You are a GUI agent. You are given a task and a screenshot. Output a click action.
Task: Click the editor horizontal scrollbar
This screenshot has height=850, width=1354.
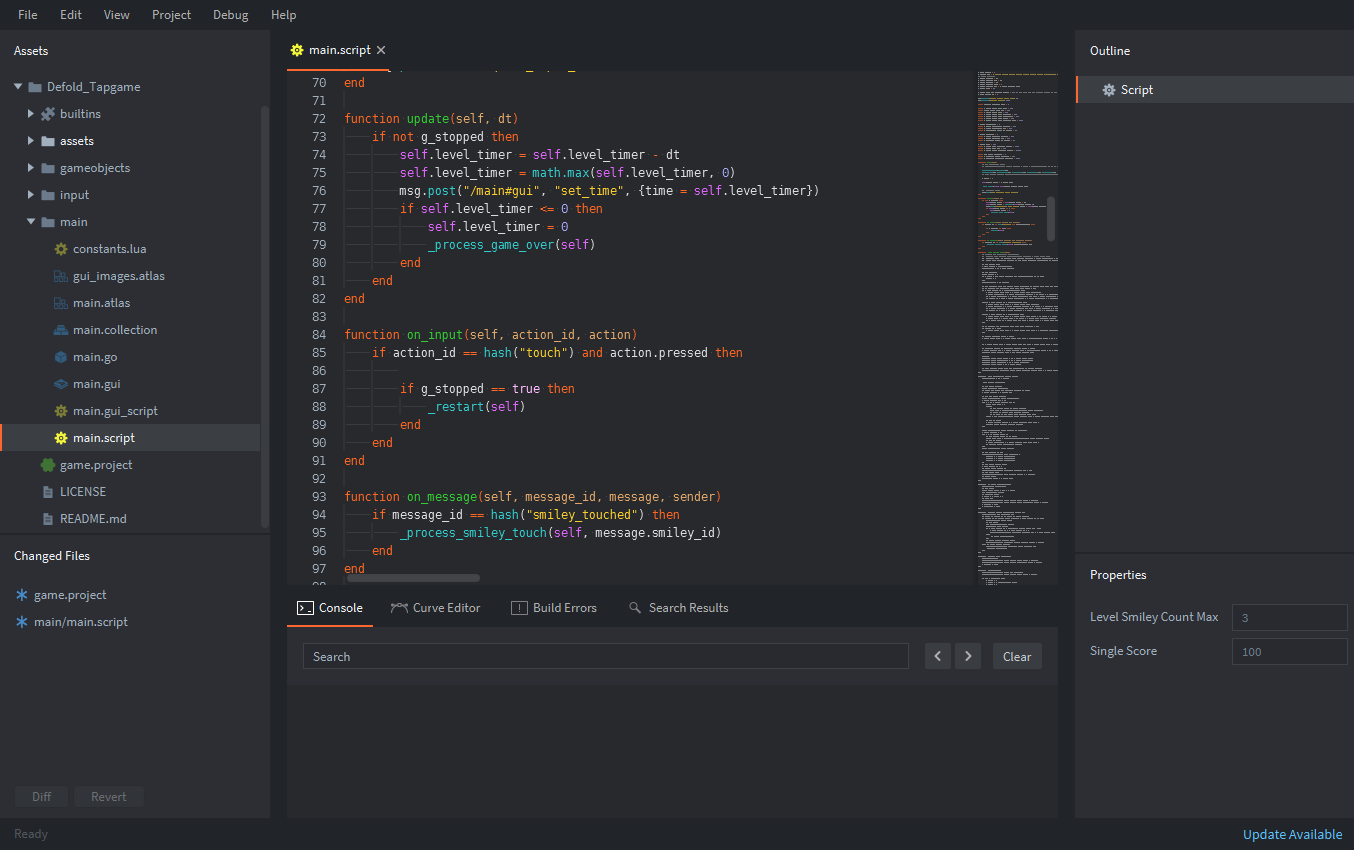click(x=413, y=578)
